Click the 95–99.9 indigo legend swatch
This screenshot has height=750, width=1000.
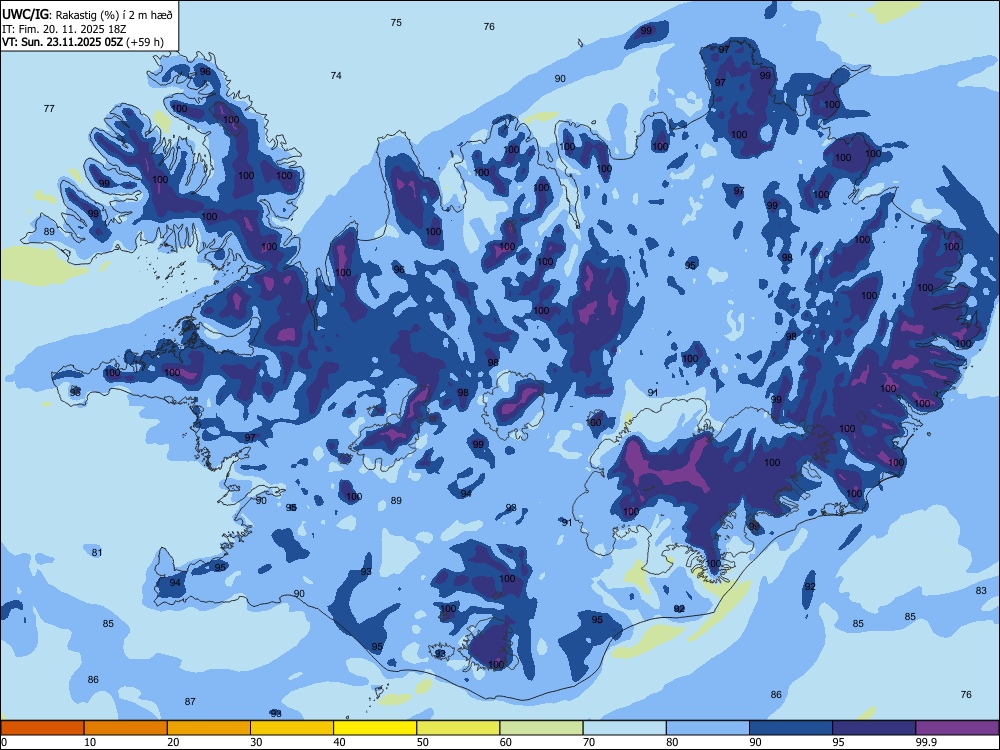(874, 728)
